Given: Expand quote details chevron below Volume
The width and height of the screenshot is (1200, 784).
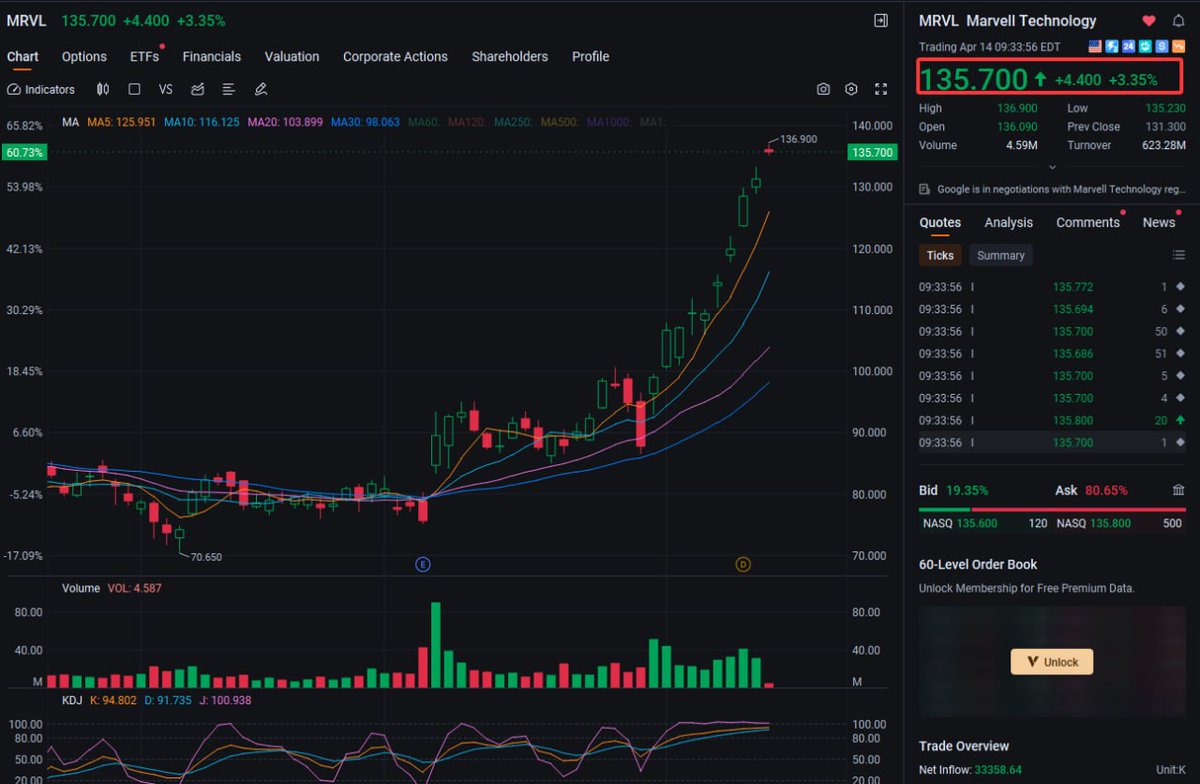Looking at the screenshot, I should click(x=1051, y=168).
